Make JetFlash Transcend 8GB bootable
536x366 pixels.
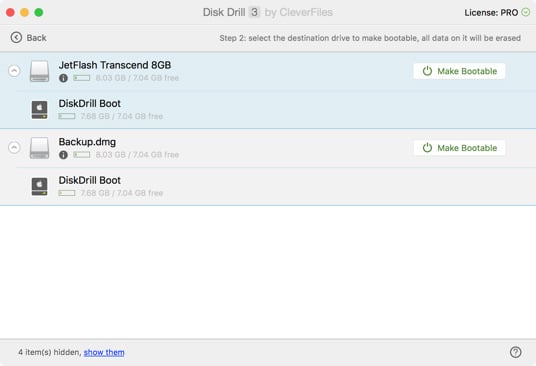point(459,71)
